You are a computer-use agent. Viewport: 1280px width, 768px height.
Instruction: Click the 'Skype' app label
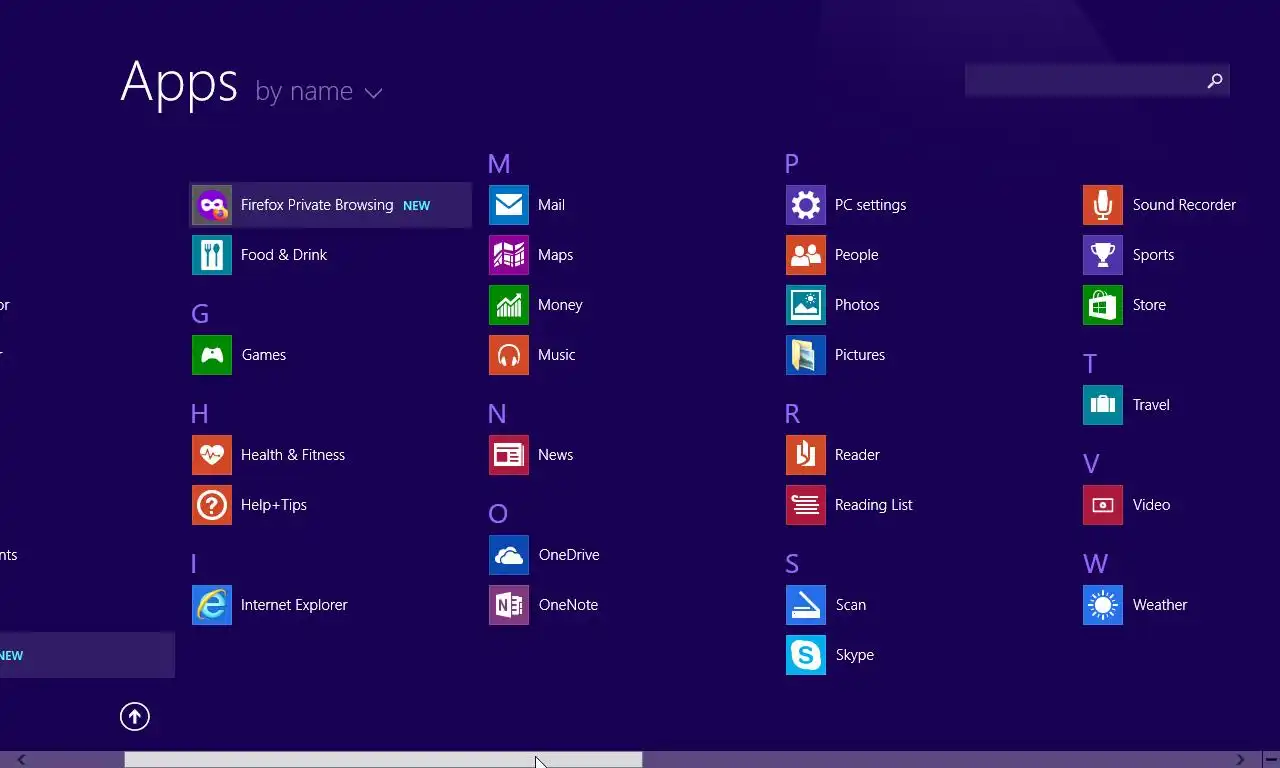[x=855, y=655]
